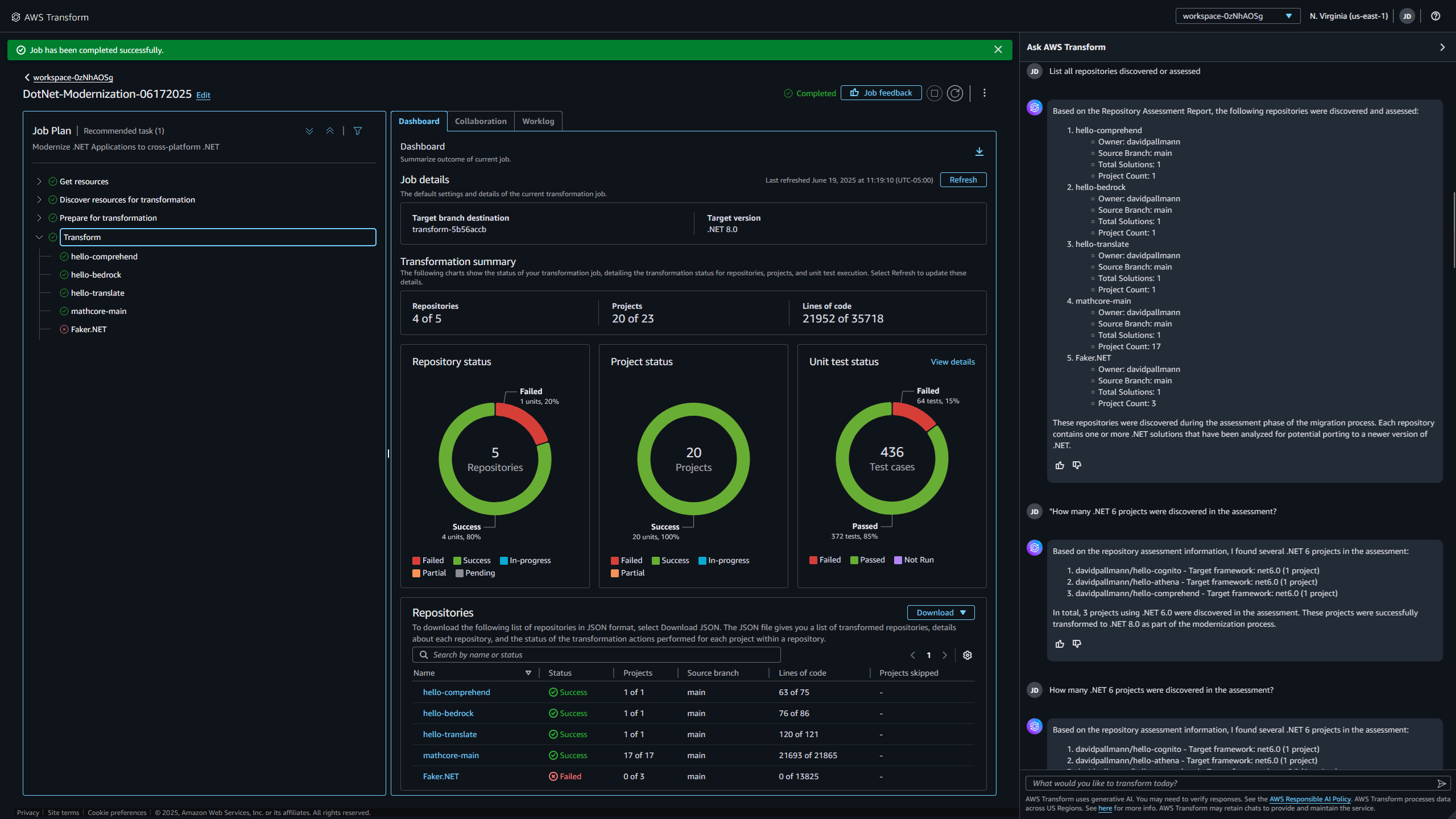The height and width of the screenshot is (819, 1456).
Task: Give thumbs down on the .NET 6 projects answer
Action: pos(1077,643)
